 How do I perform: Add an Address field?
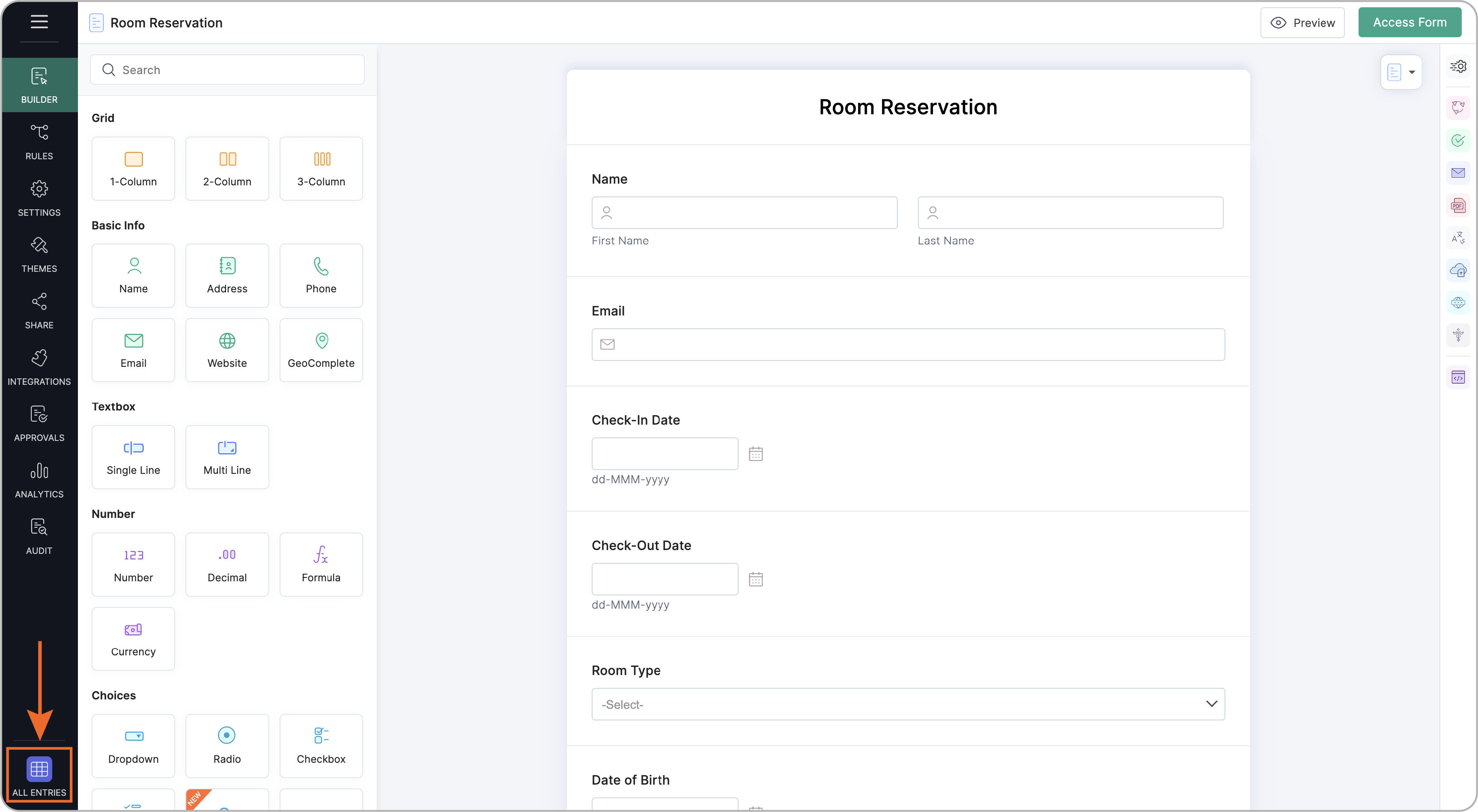227,276
